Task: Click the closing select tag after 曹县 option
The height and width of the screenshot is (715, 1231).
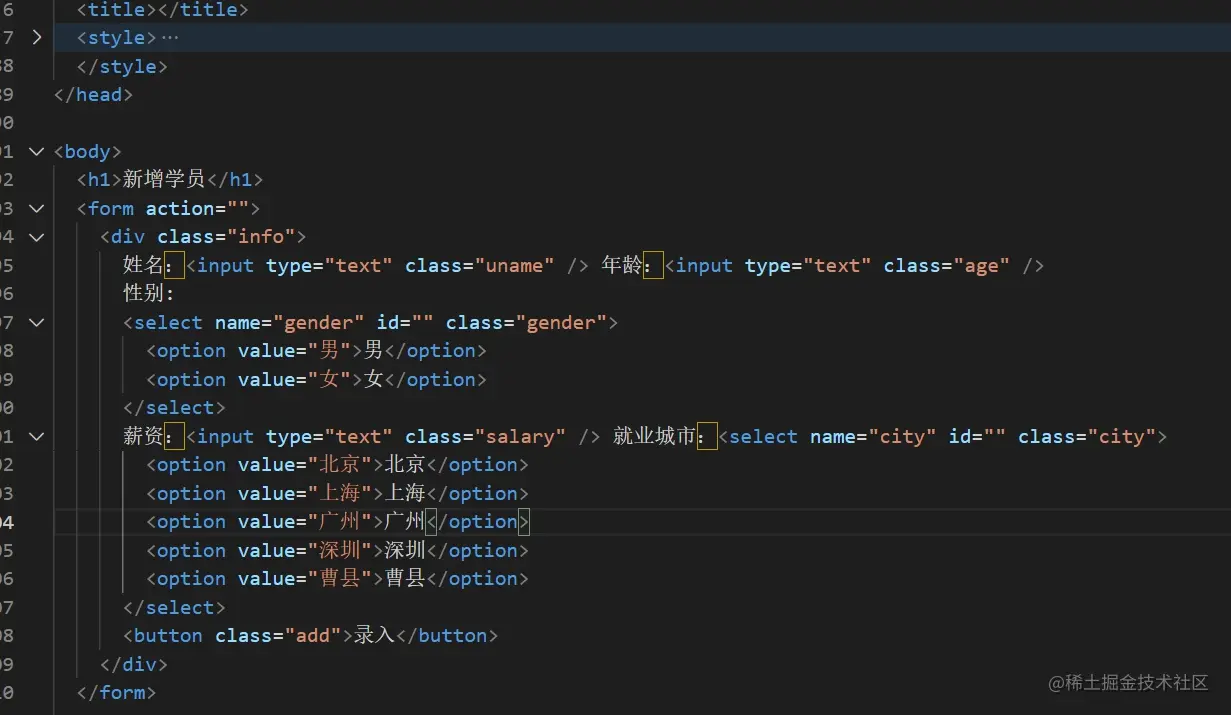Action: tap(174, 608)
